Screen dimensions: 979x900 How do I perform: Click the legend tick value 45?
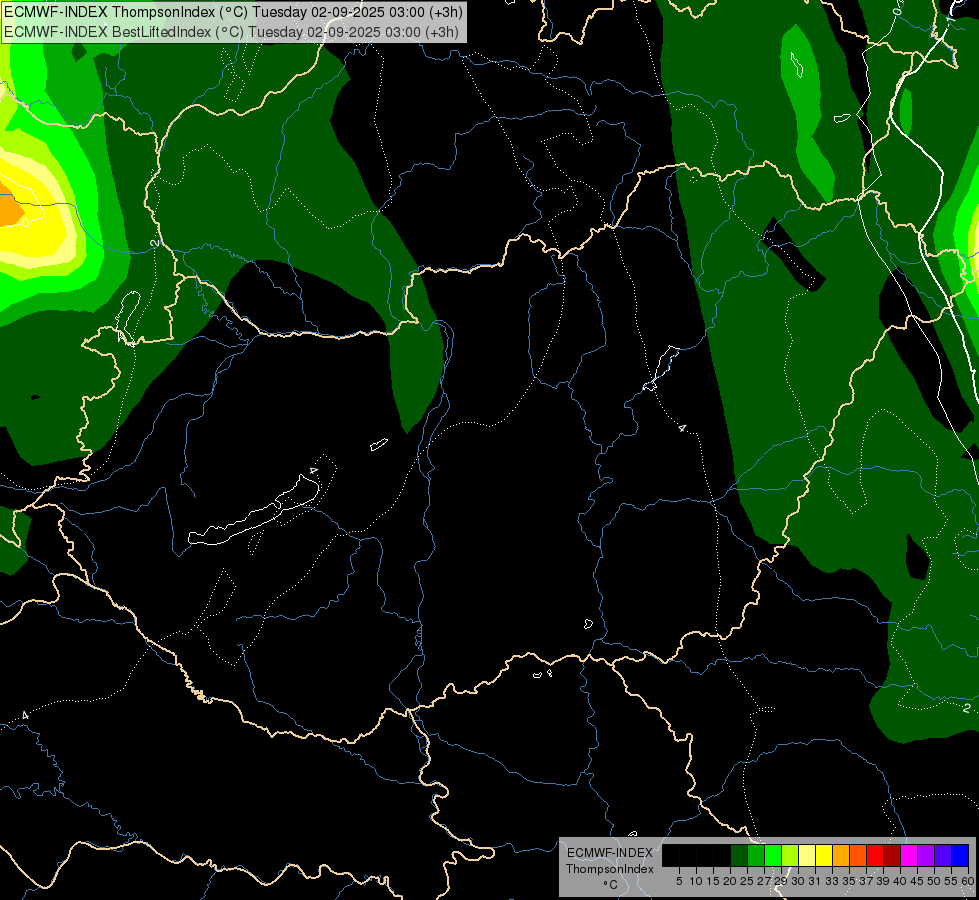[918, 881]
